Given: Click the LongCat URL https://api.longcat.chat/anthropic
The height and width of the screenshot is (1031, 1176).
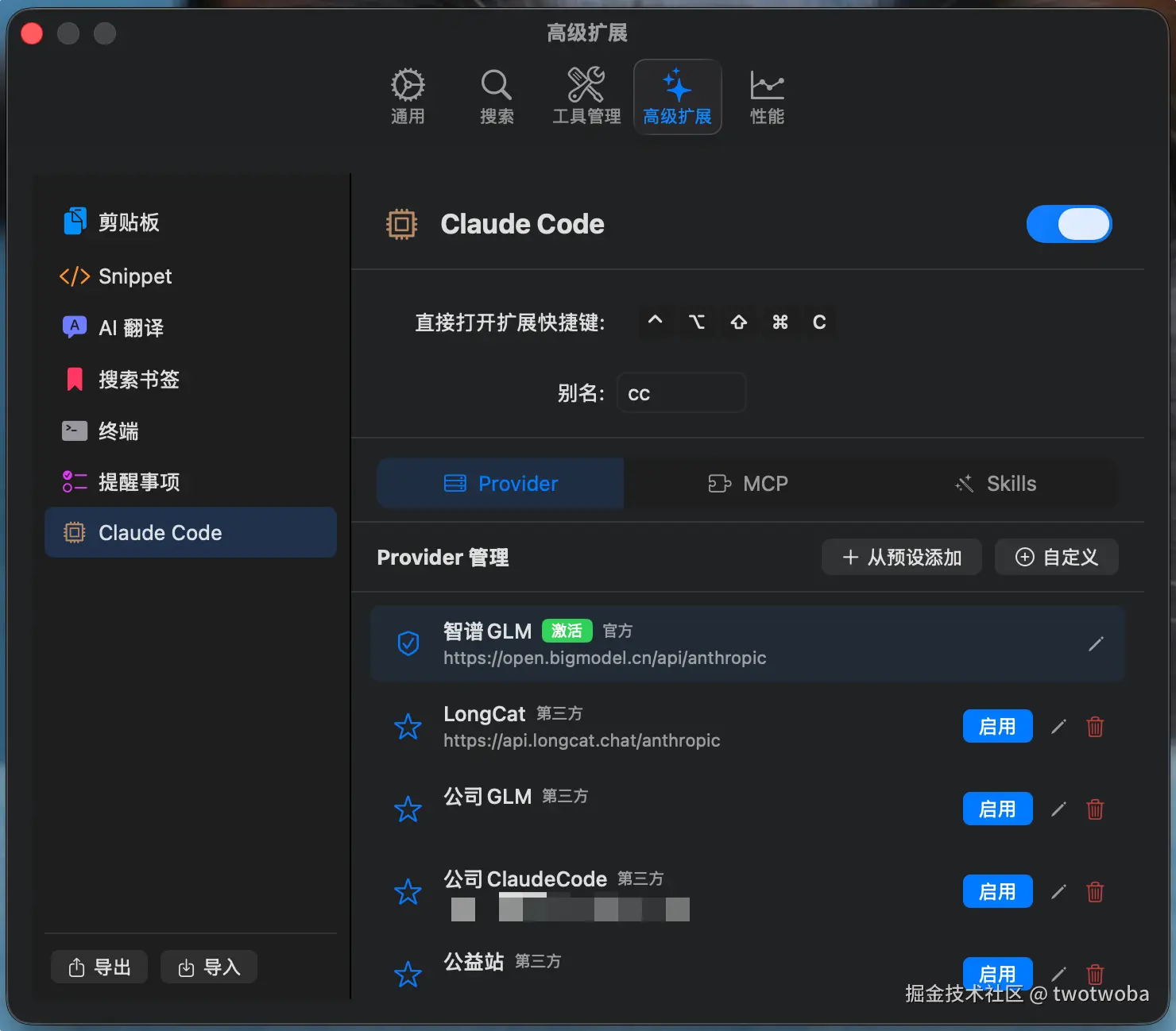Looking at the screenshot, I should coord(582,740).
